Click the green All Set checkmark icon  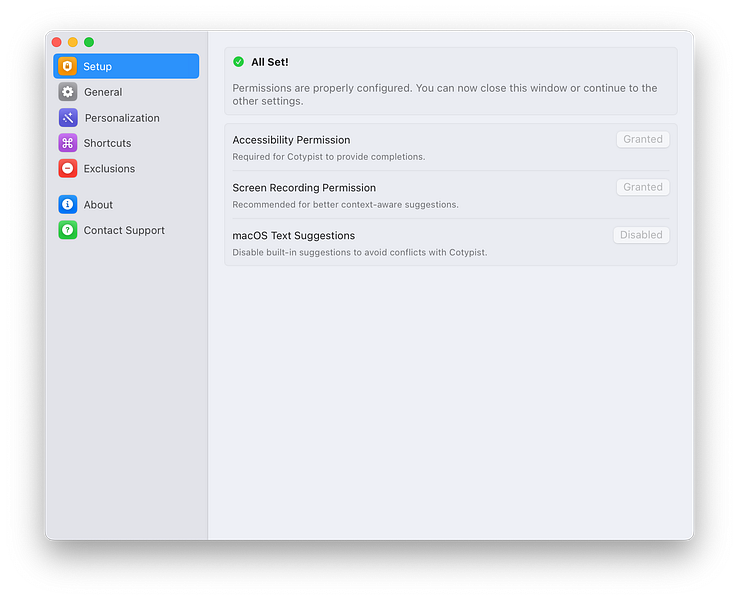click(238, 62)
